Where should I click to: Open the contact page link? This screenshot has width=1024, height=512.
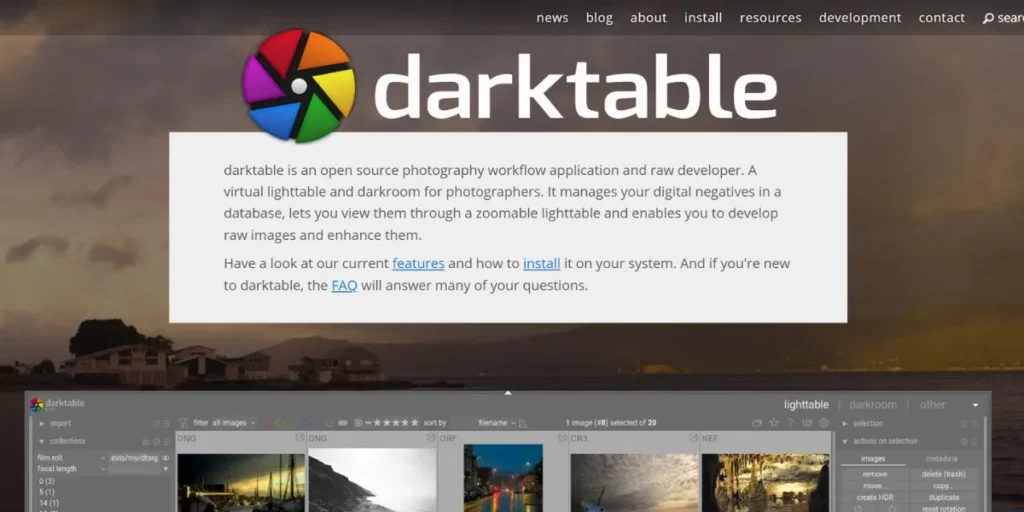tap(941, 18)
